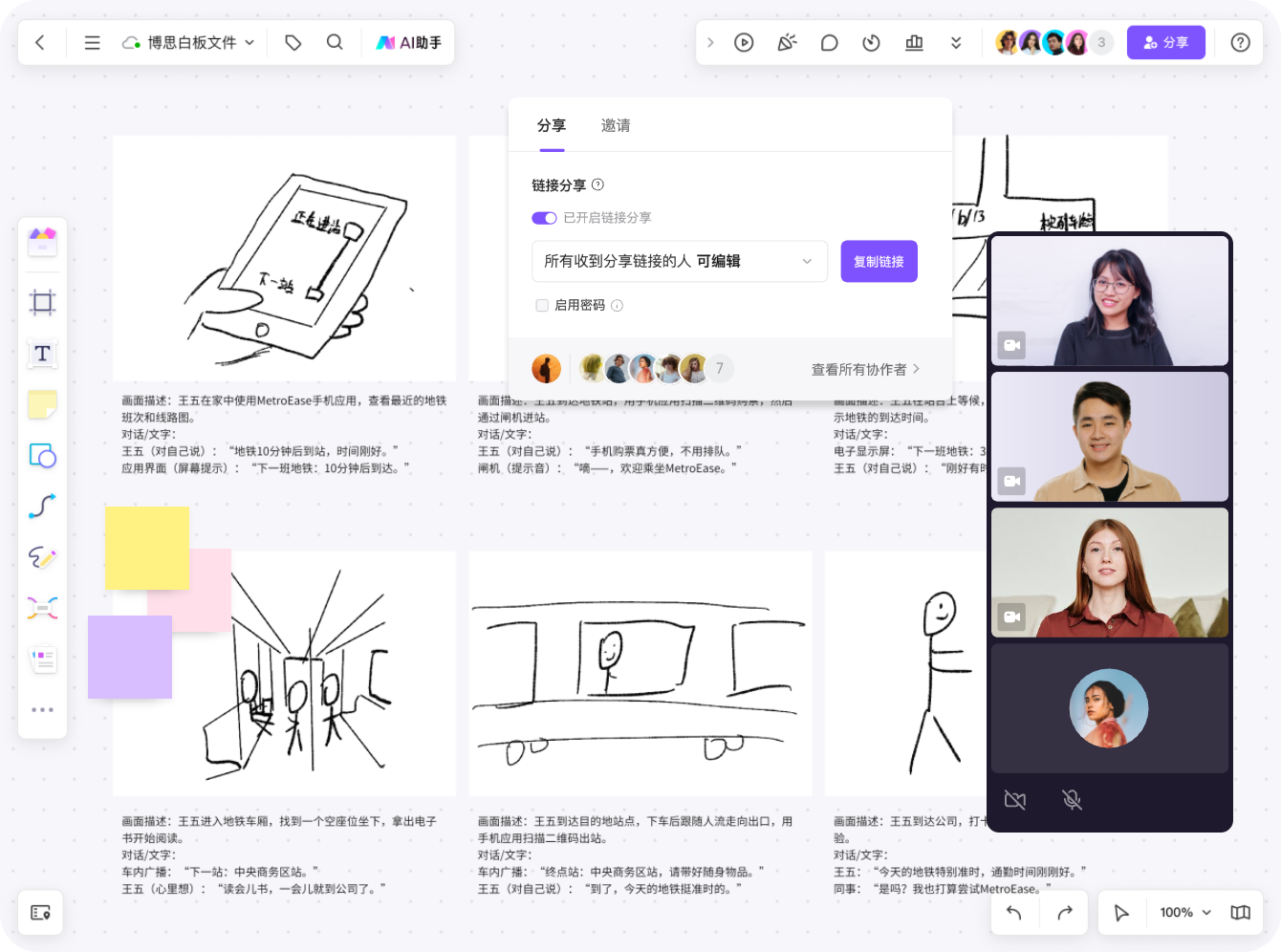
Task: Open the share permission dropdown 可编辑
Action: 680,261
